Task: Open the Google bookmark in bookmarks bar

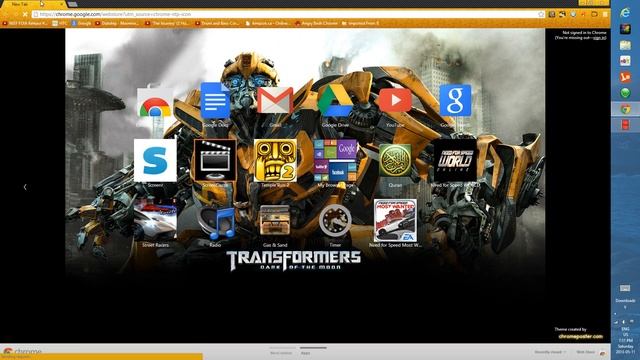Action: (82, 24)
